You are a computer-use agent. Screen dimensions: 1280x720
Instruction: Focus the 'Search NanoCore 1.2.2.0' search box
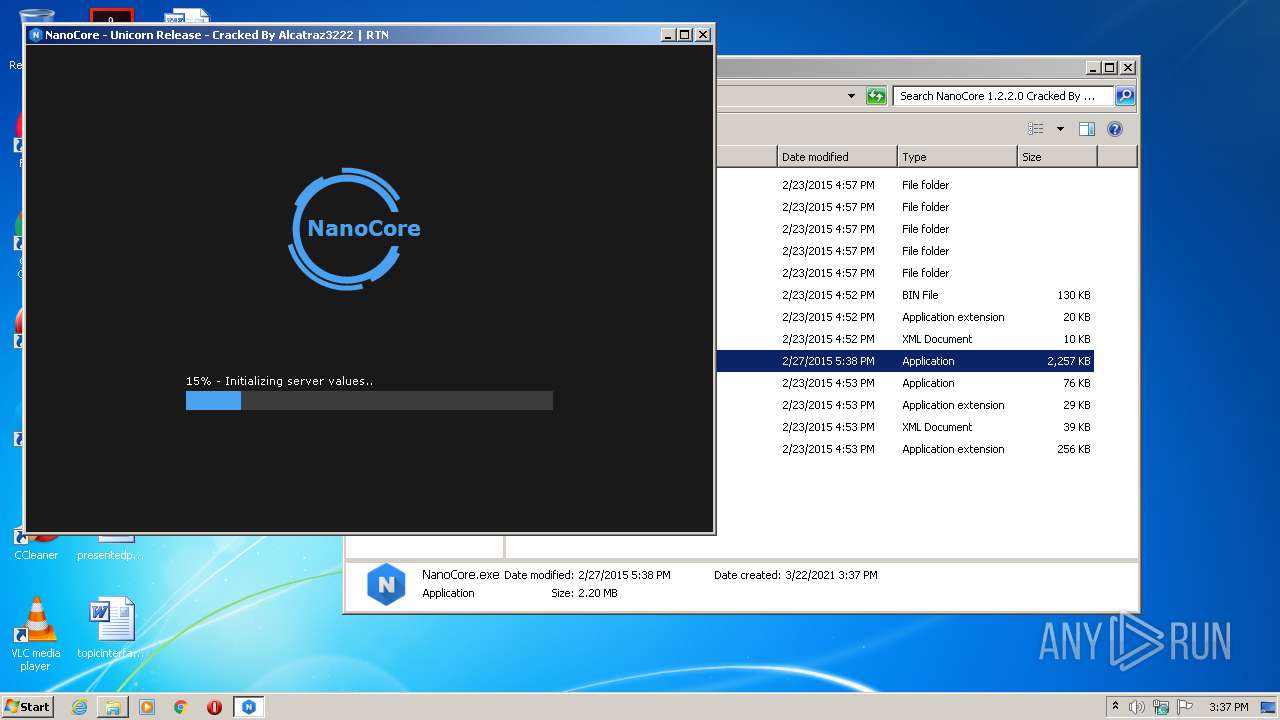point(1003,96)
